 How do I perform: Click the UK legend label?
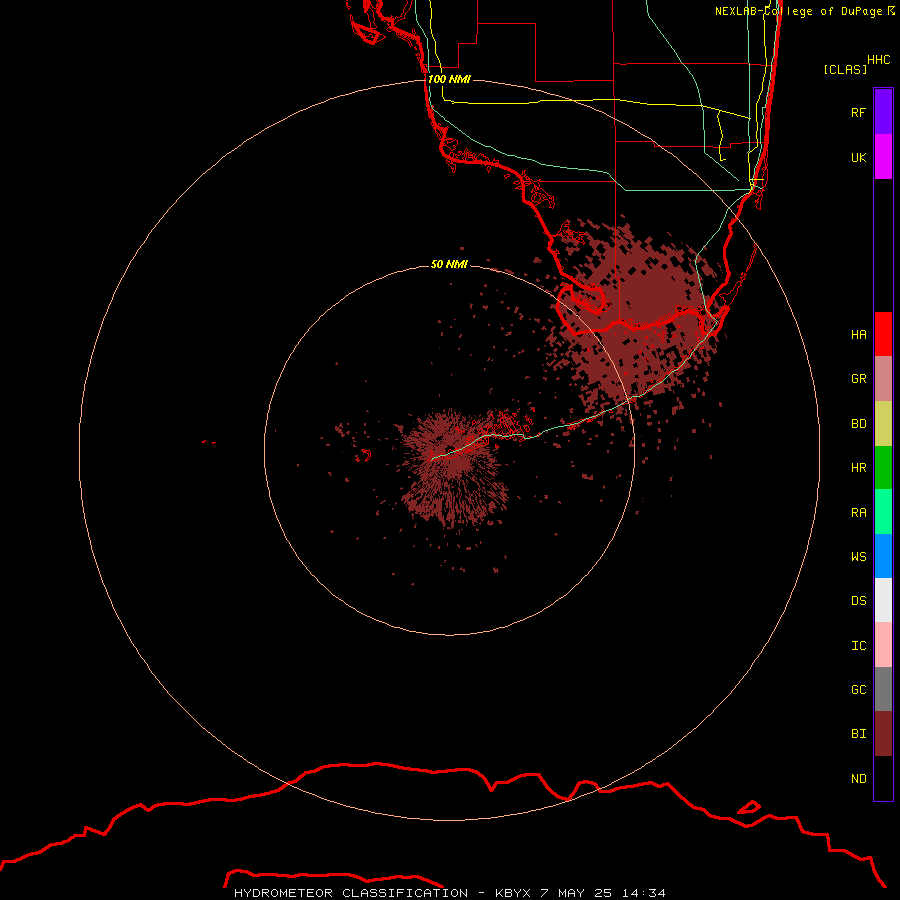(858, 157)
